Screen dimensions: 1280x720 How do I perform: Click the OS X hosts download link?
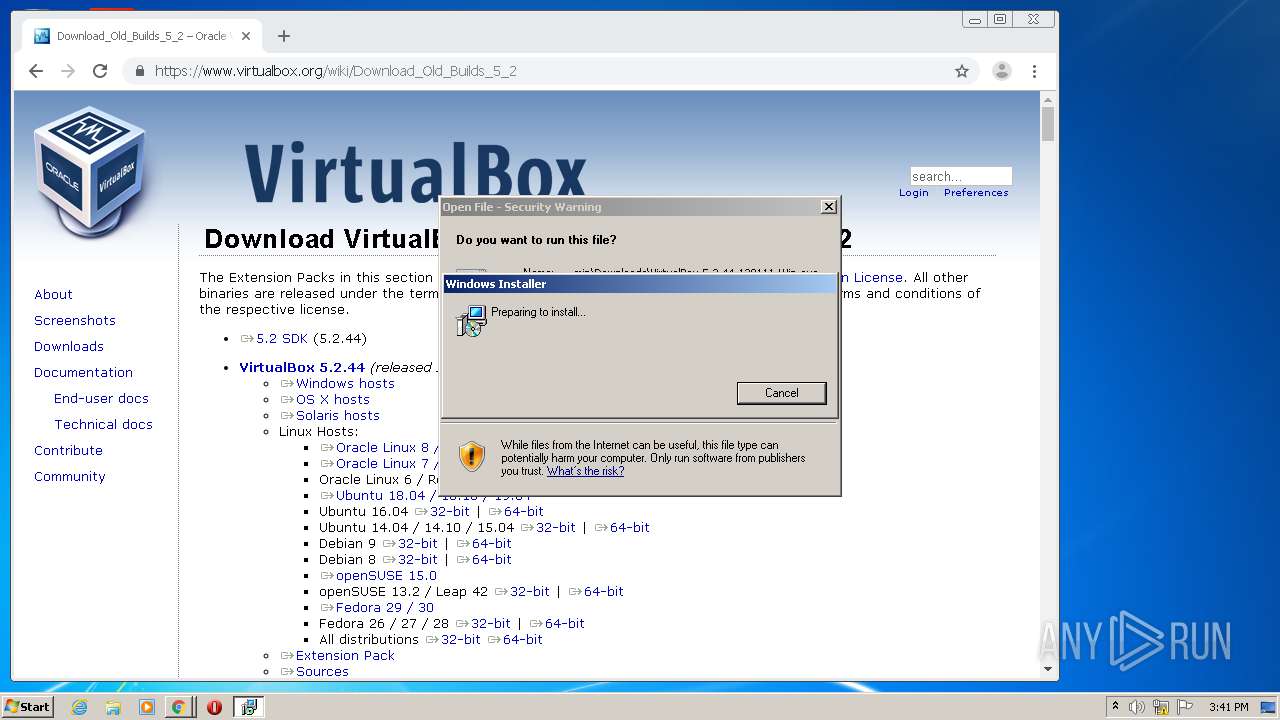coord(325,399)
